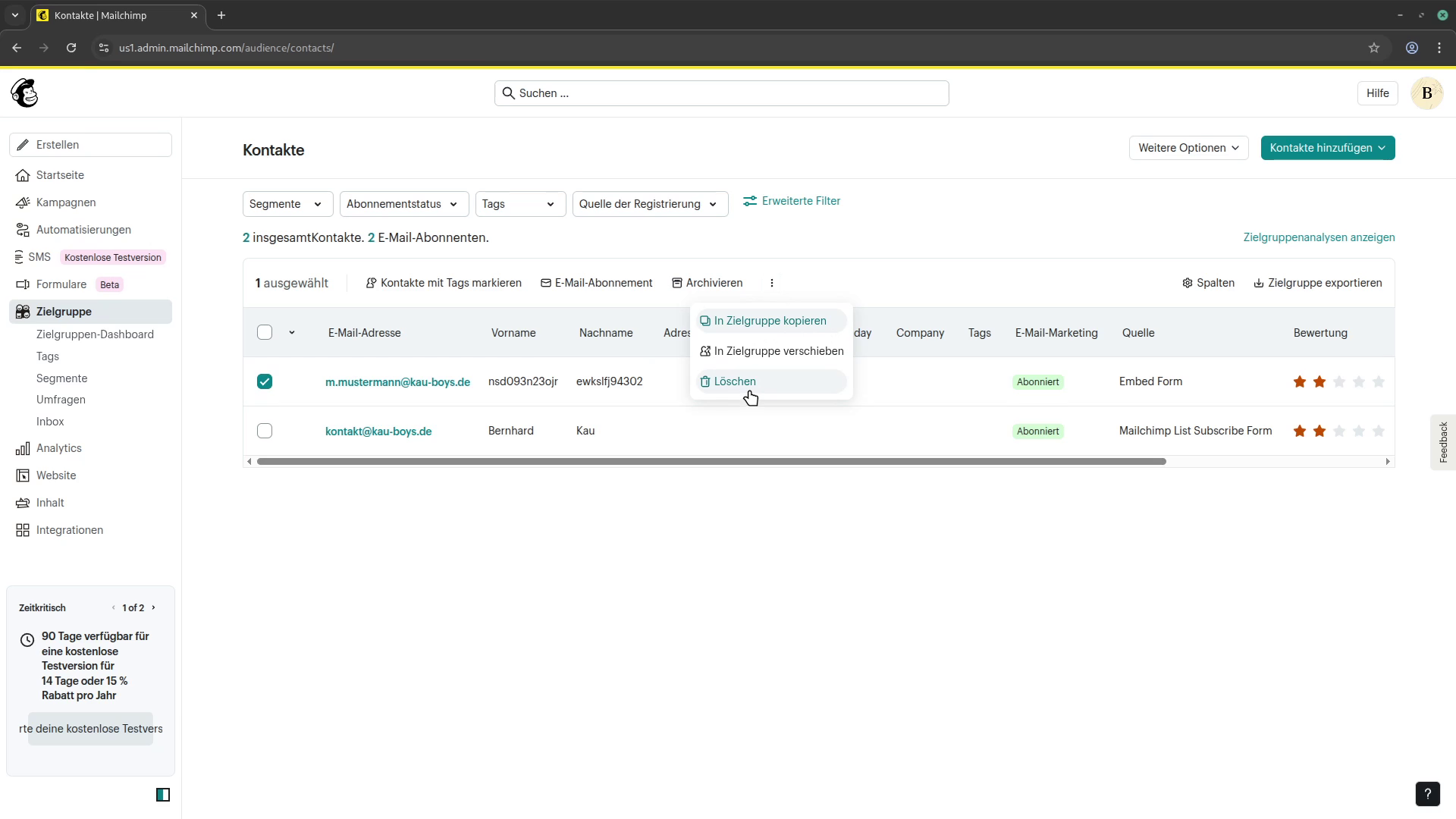Open Quelle der Registrierung dropdown
This screenshot has height=819, width=1456.
(650, 204)
